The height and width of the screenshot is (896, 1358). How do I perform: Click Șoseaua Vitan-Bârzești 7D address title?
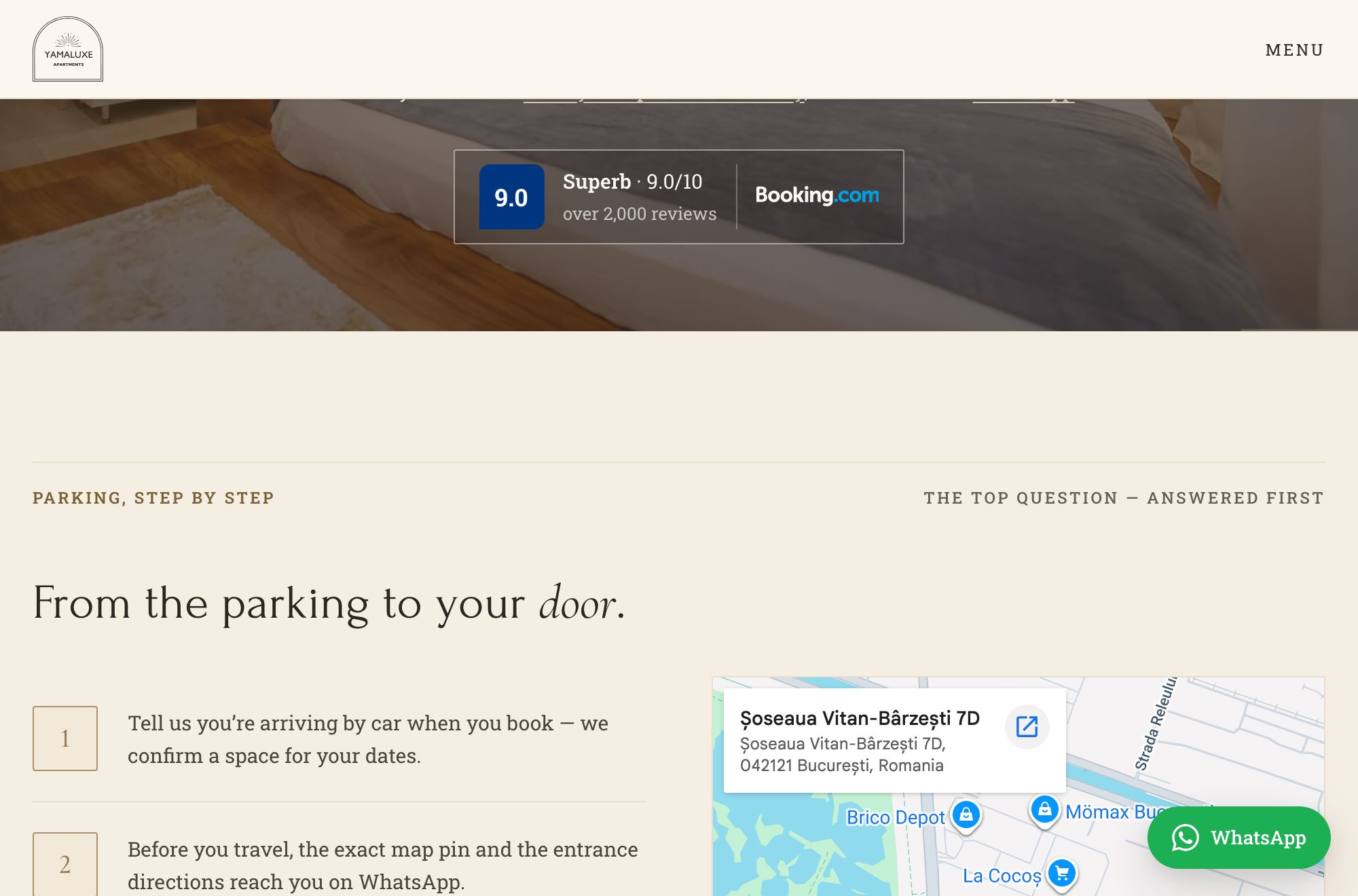pyautogui.click(x=860, y=718)
